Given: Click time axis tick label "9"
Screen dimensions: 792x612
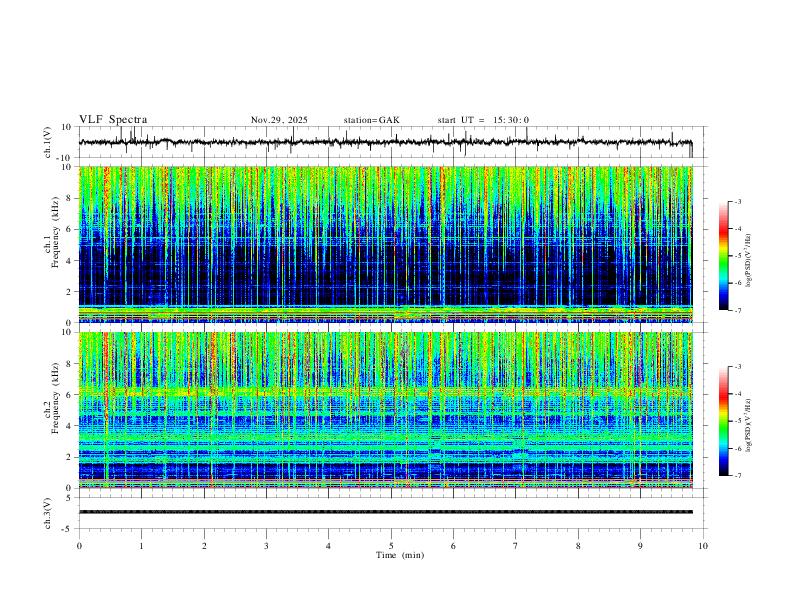Looking at the screenshot, I should pos(640,546).
